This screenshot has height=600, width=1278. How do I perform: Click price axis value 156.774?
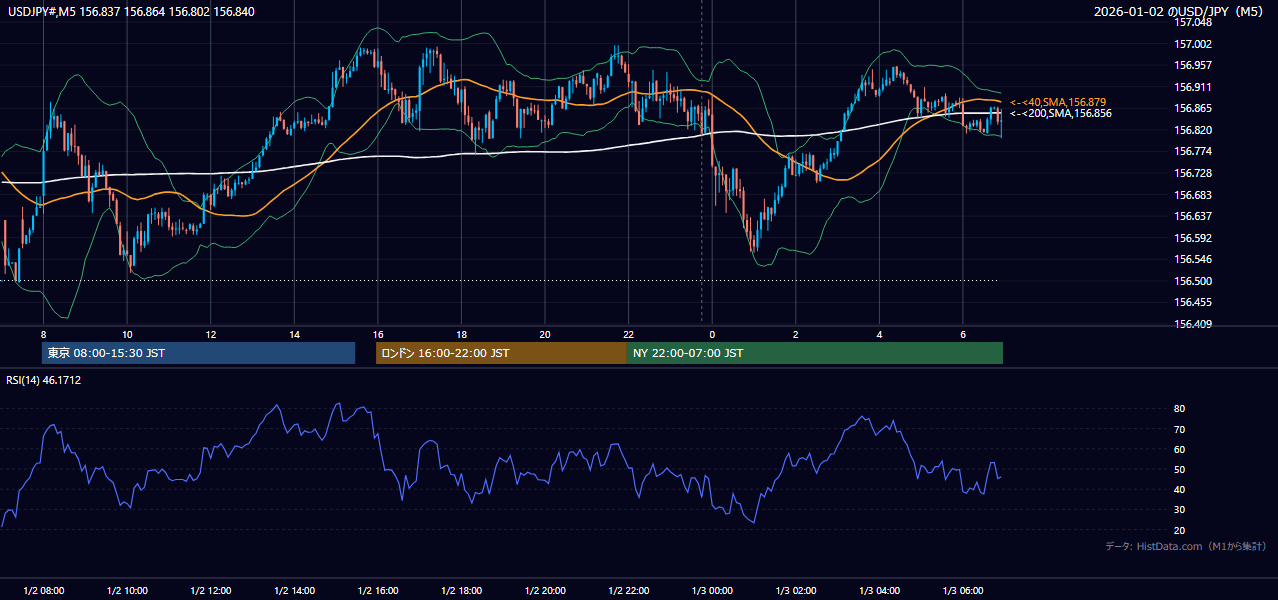pyautogui.click(x=1193, y=151)
